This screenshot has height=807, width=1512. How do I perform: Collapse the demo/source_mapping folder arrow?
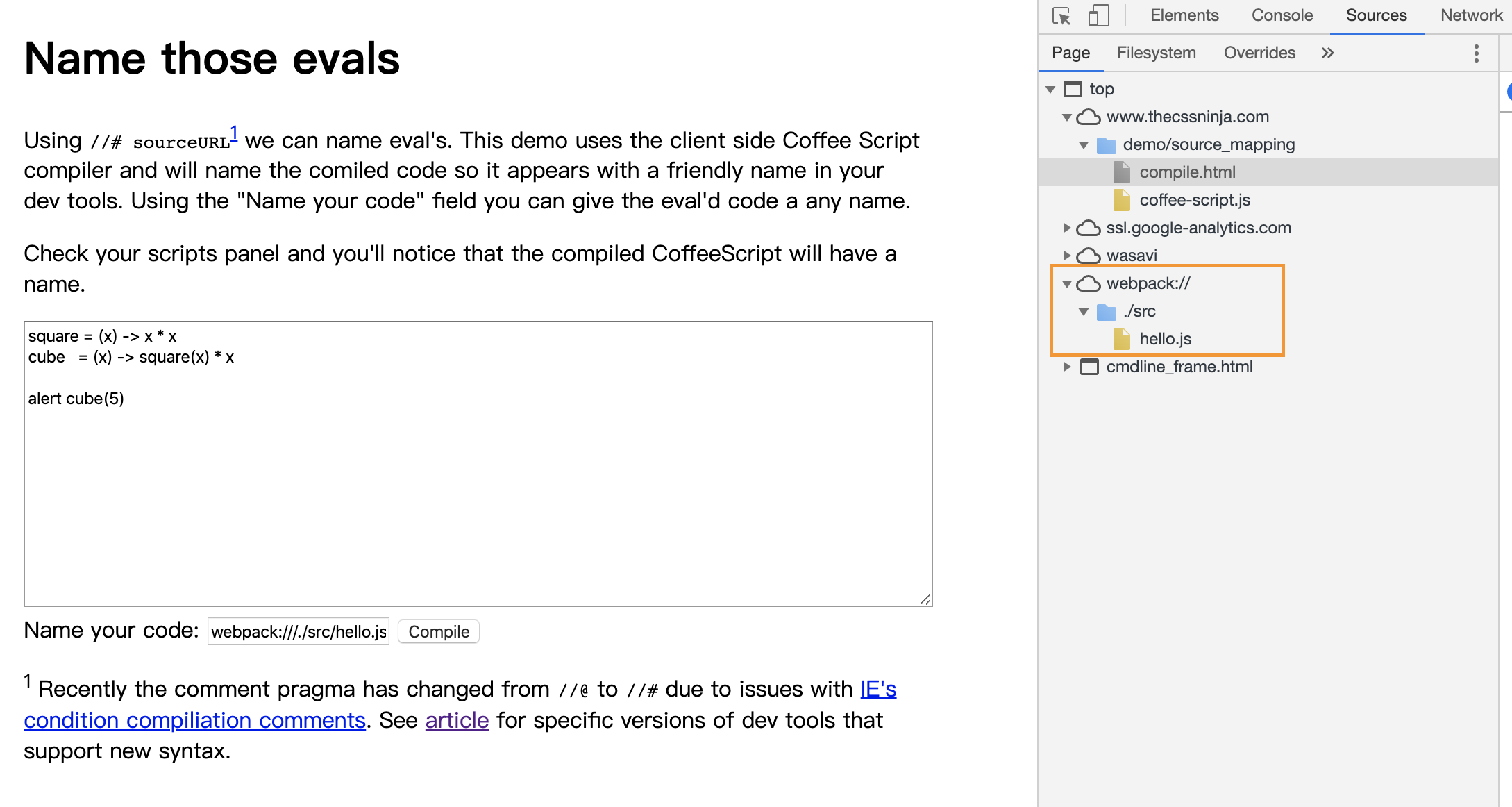tap(1084, 144)
